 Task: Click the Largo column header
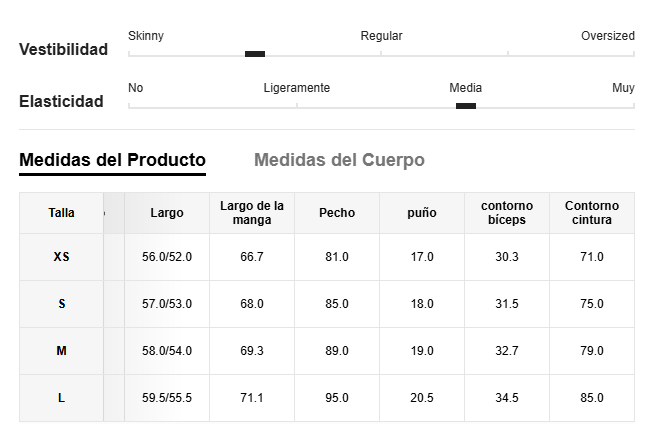(x=167, y=213)
